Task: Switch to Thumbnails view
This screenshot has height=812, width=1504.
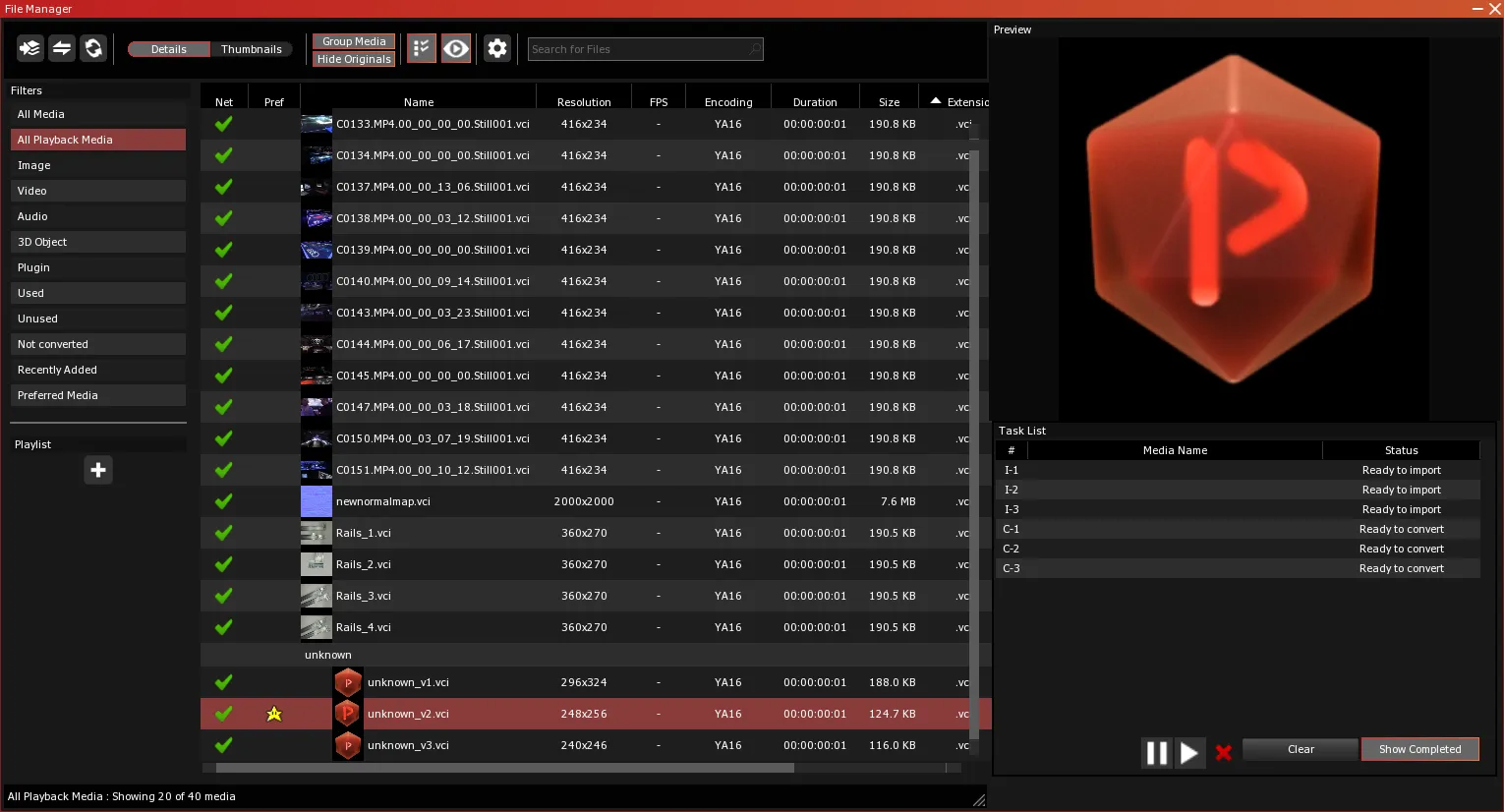Action: pos(252,49)
